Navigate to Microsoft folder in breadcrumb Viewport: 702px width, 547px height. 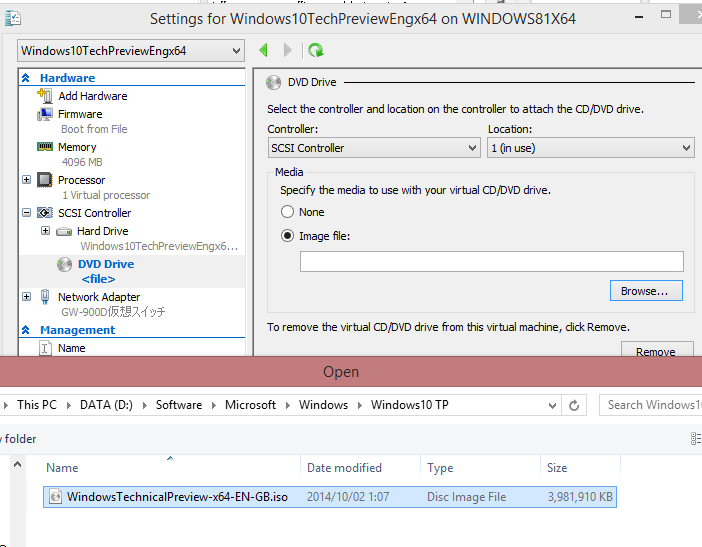click(x=250, y=405)
